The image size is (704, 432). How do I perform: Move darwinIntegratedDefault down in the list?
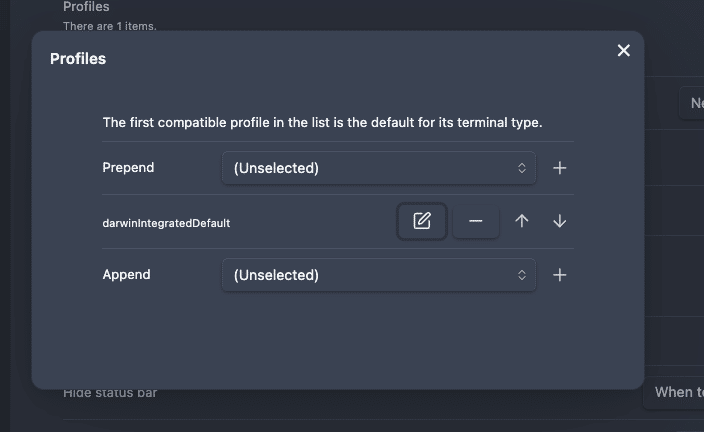(560, 221)
